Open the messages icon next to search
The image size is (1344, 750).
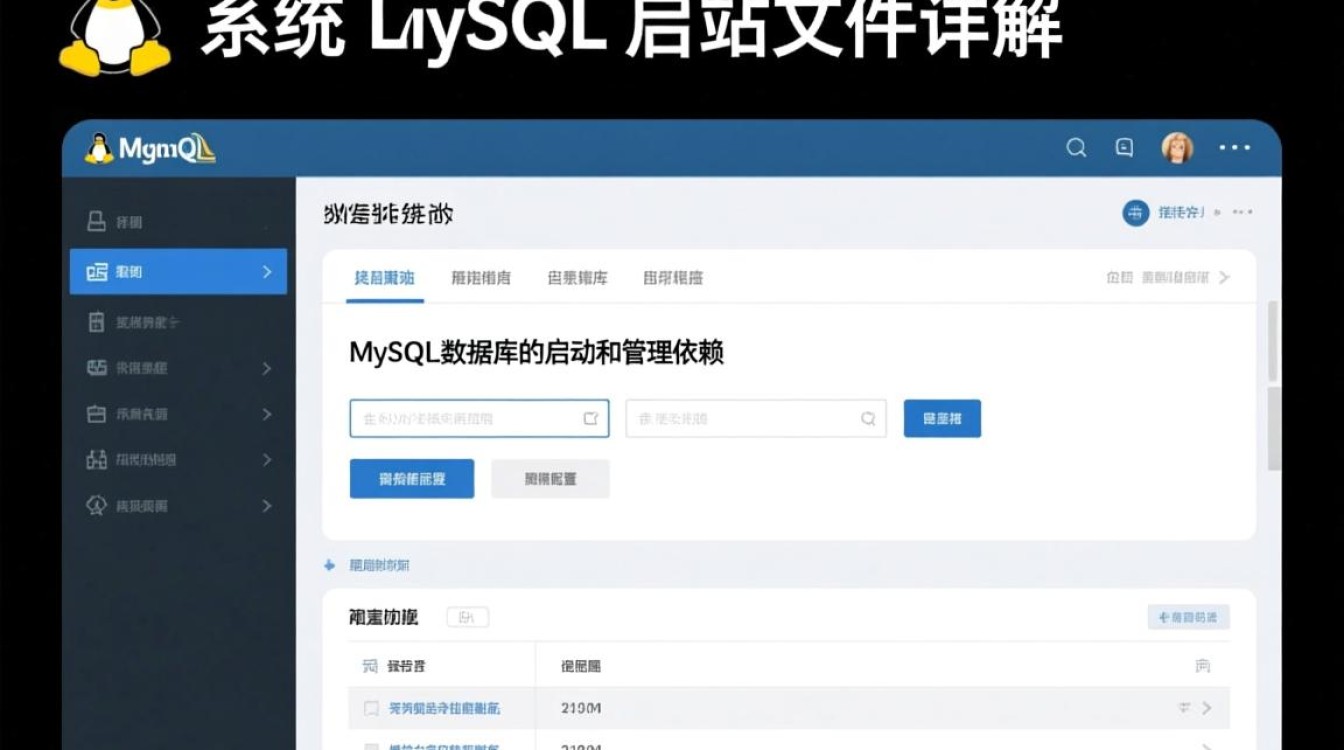tap(1124, 147)
